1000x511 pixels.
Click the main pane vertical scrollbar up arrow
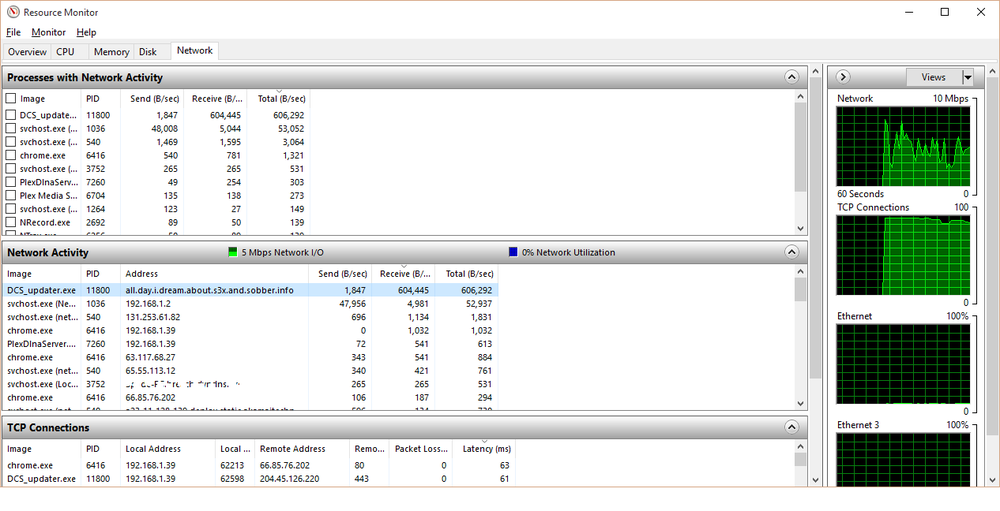[x=815, y=71]
